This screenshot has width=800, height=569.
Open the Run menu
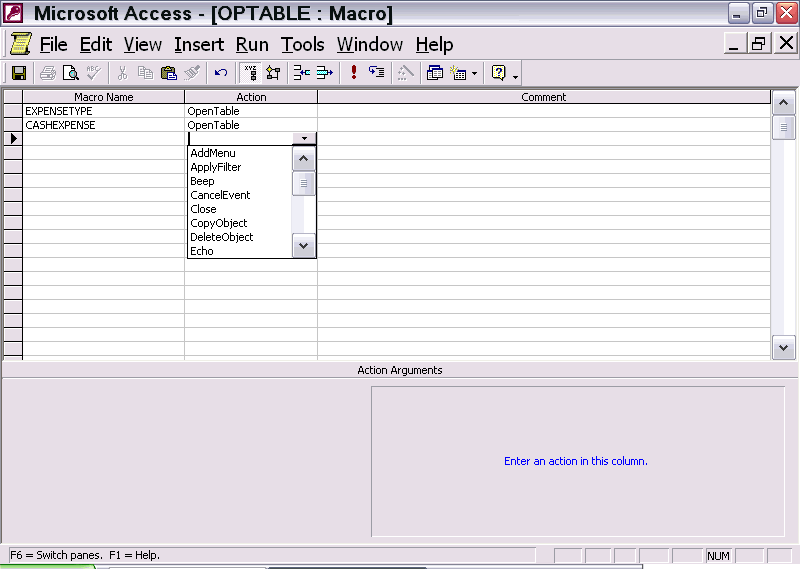point(252,45)
